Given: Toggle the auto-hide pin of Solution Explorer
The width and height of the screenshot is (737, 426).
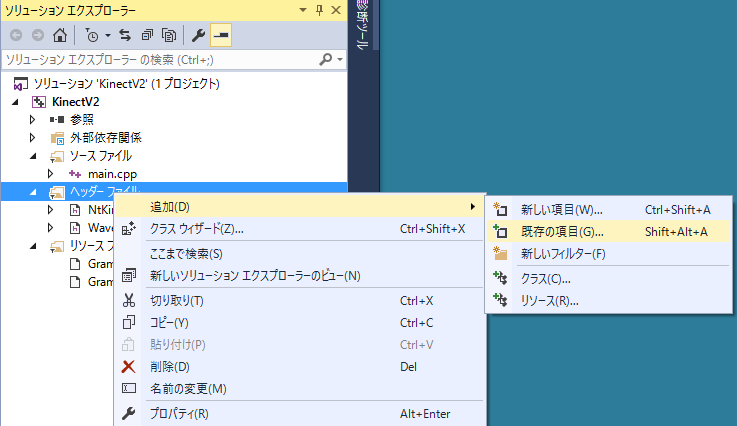Looking at the screenshot, I should pos(319,10).
